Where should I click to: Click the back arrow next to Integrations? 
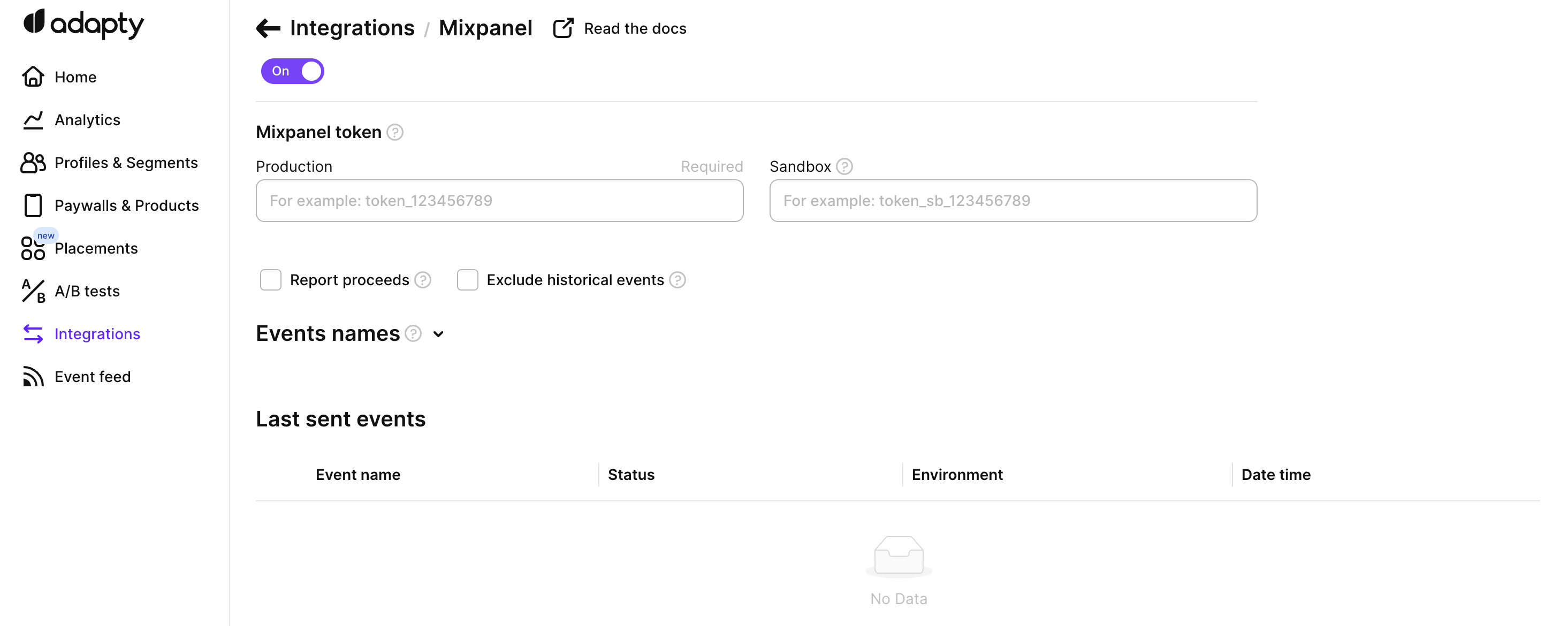point(268,28)
